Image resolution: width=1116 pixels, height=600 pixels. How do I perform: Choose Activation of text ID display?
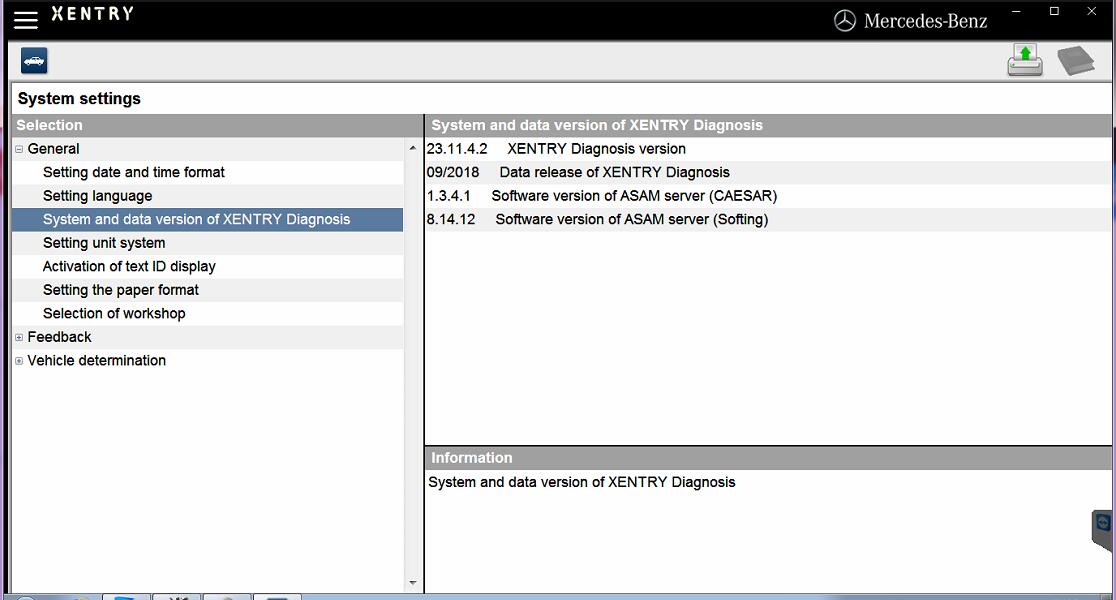(x=129, y=266)
